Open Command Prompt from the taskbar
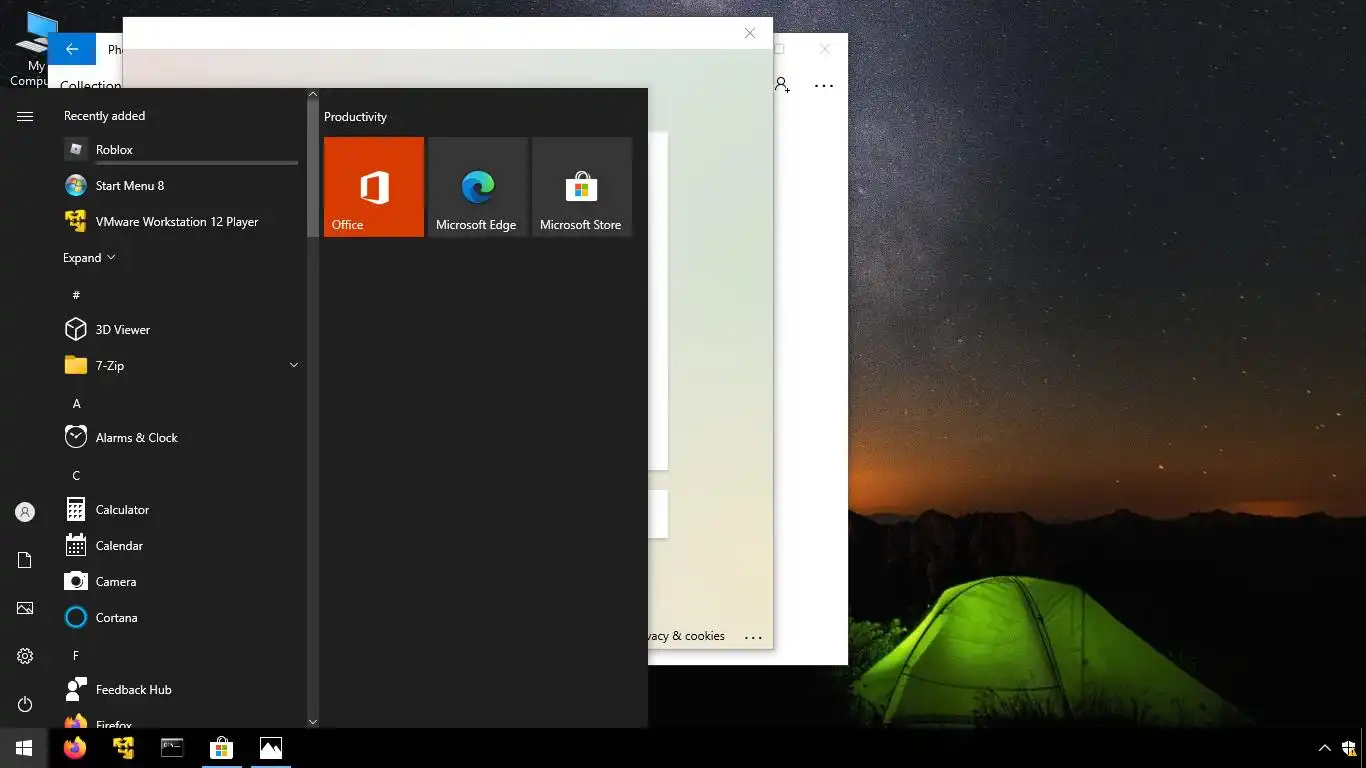This screenshot has height=768, width=1366. point(172,748)
